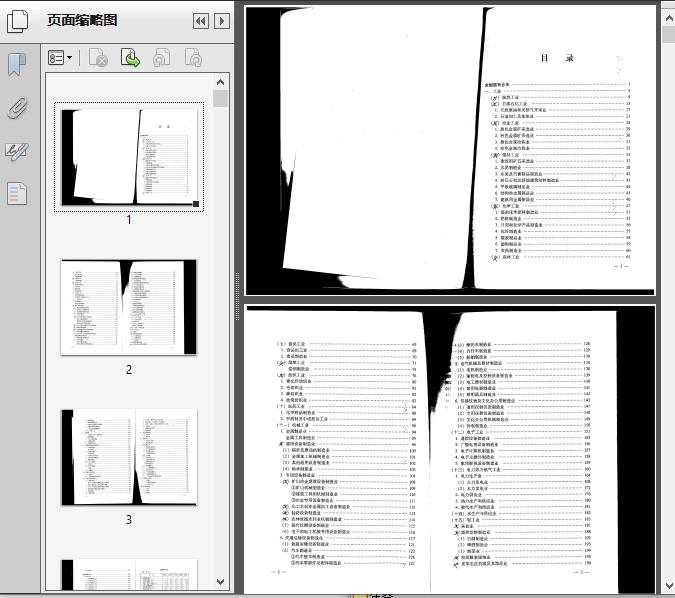This screenshot has height=598, width=675.
Task: Click thumbnail pane scroll-up arrow
Action: pyautogui.click(x=220, y=82)
